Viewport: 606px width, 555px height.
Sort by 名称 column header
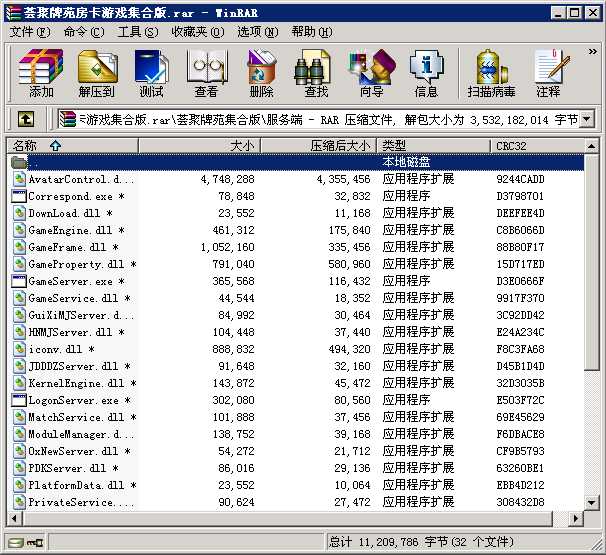pyautogui.click(x=73, y=146)
